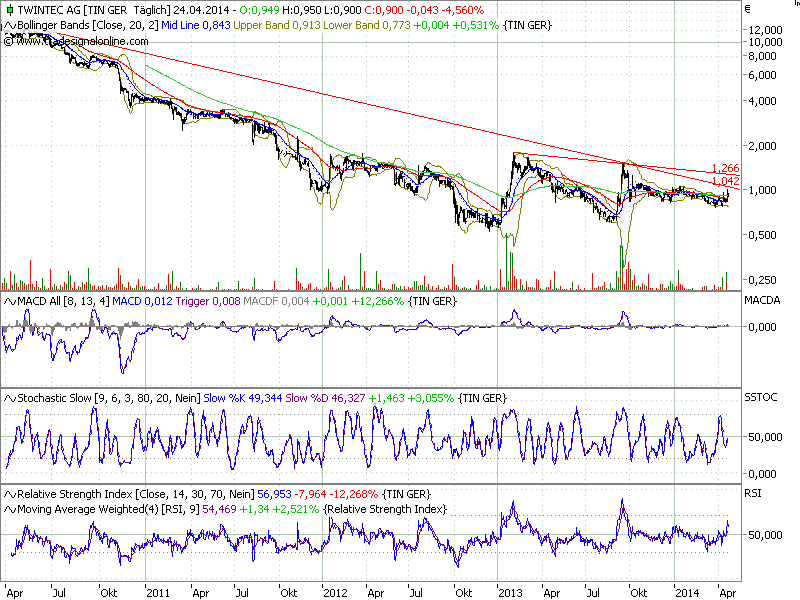
Task: Click the Slow %D 46,327 value
Action: point(325,398)
